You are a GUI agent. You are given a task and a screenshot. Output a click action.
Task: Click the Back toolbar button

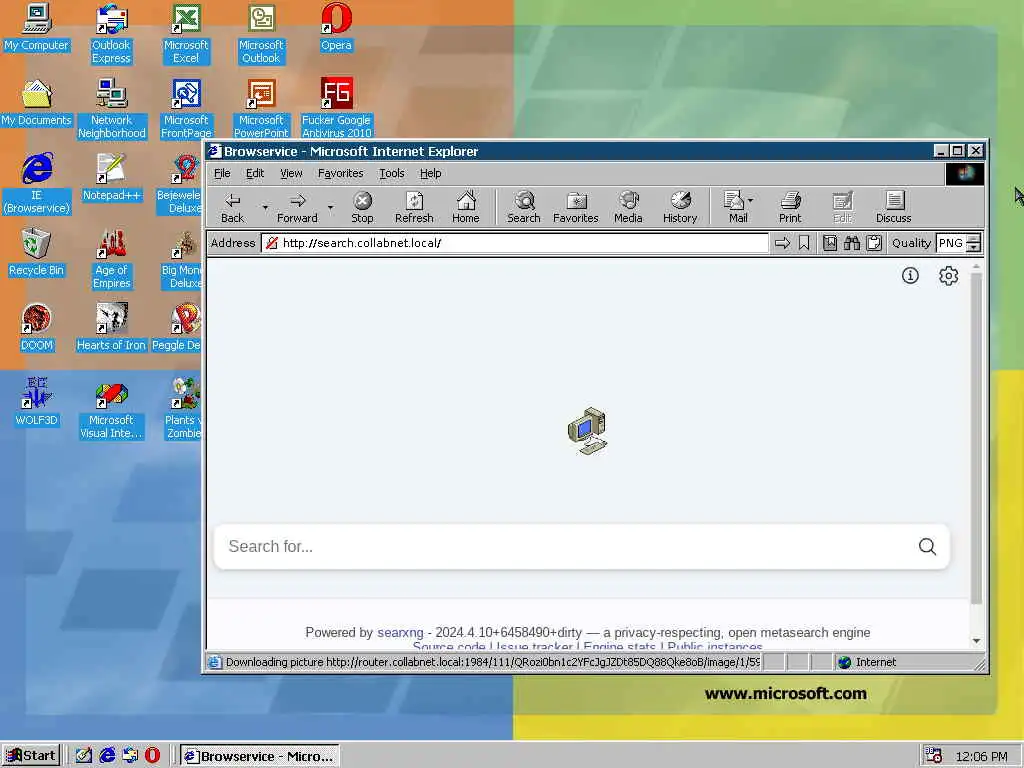(x=232, y=208)
